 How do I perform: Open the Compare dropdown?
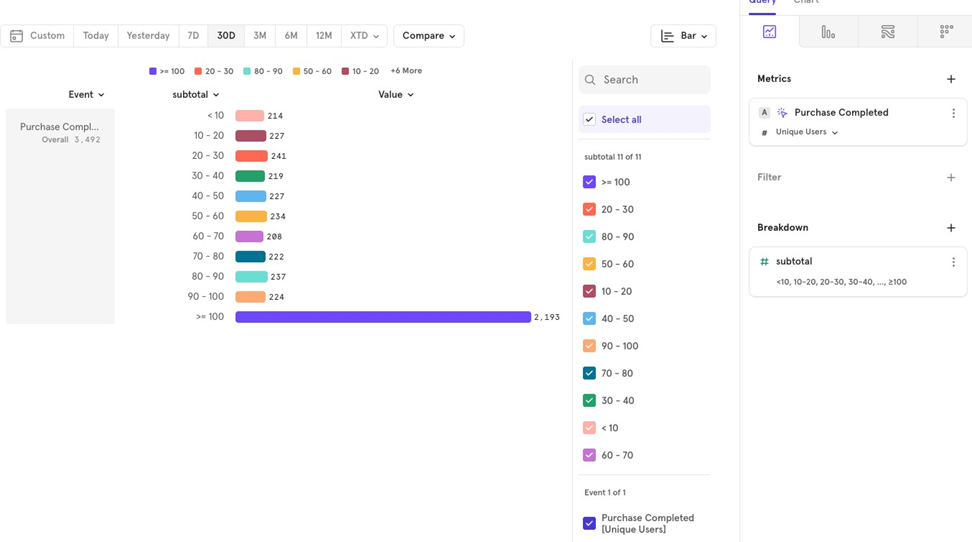pos(428,36)
